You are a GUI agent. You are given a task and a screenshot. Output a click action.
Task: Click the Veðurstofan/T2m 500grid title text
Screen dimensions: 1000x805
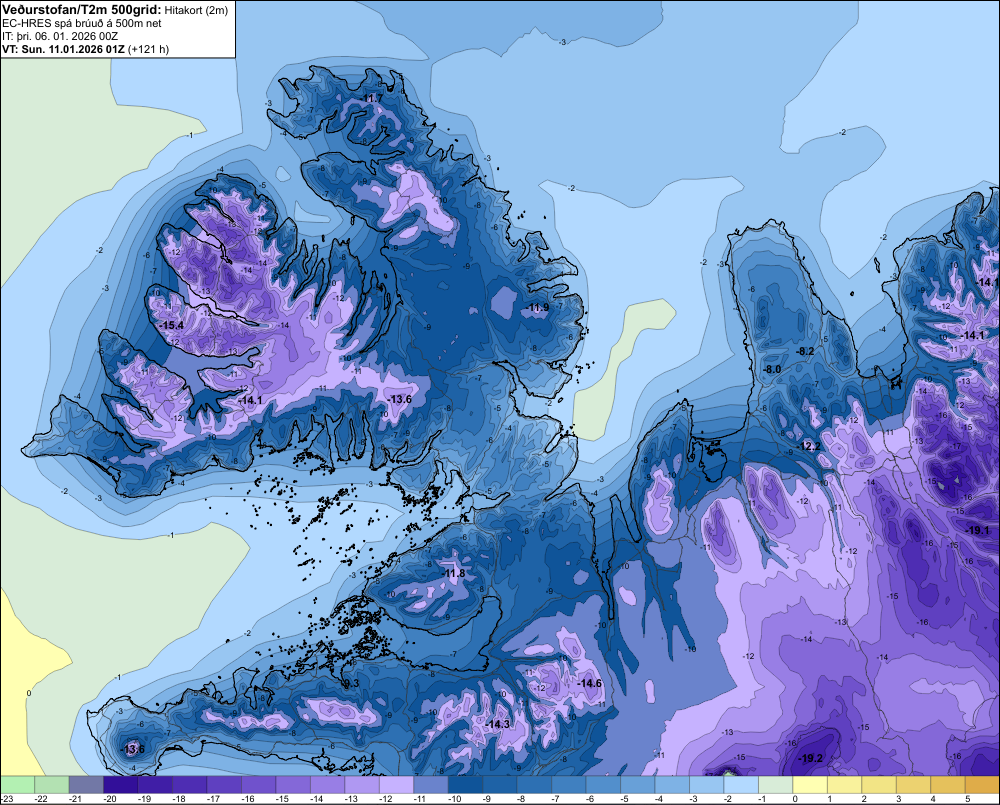coord(82,9)
